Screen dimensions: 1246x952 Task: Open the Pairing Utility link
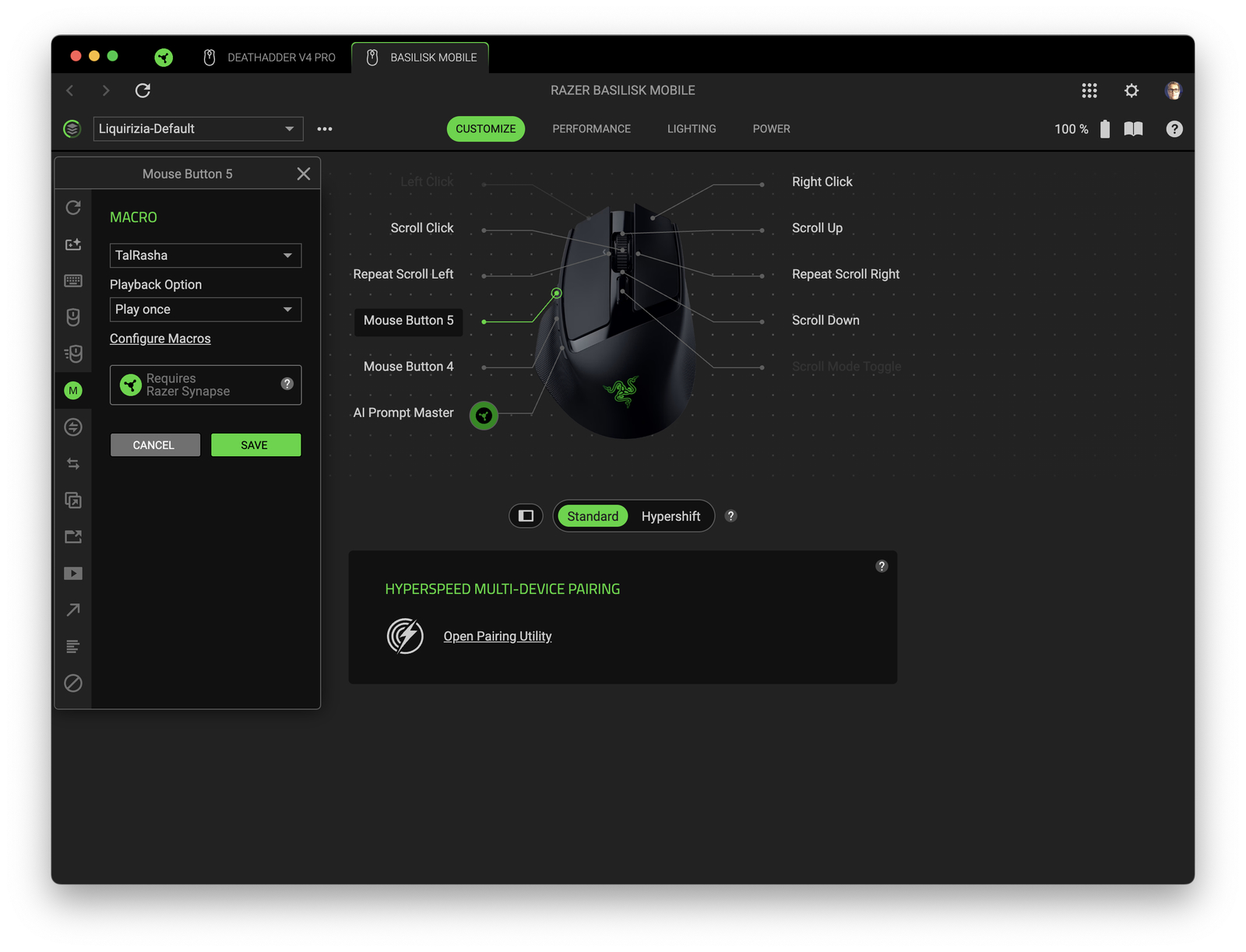point(498,636)
